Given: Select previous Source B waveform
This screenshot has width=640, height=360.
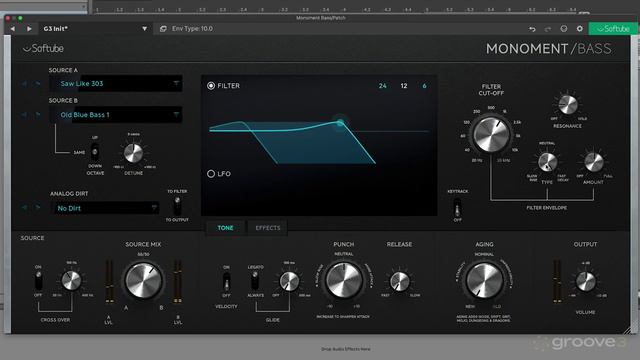Looking at the screenshot, I should point(24,115).
